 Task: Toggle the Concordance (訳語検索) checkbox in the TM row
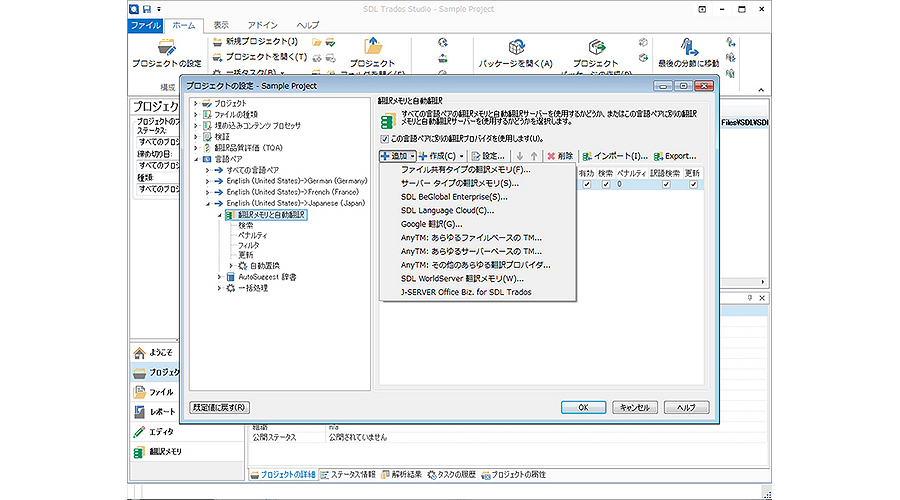(666, 184)
